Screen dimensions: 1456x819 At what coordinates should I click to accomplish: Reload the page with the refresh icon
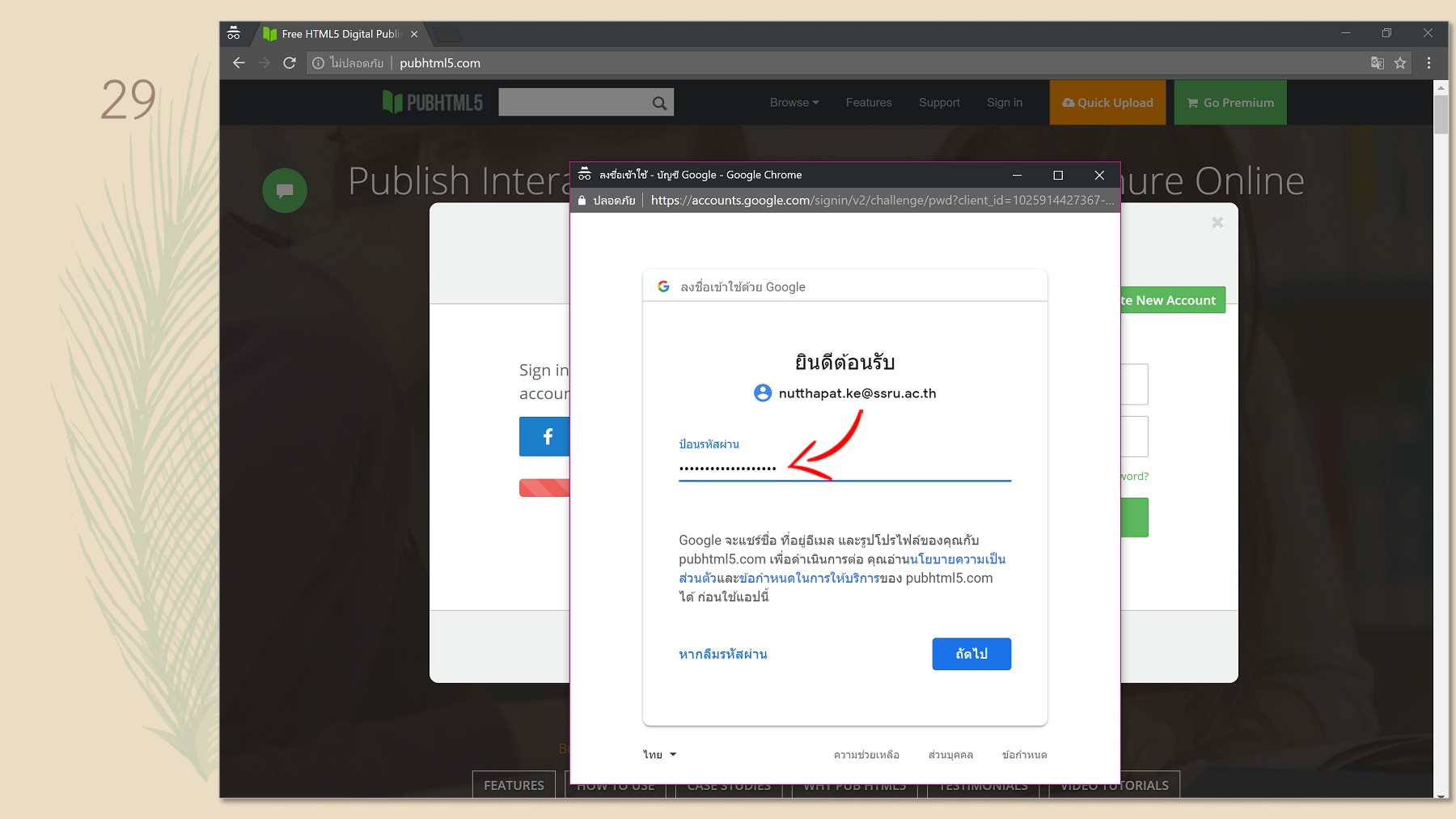(x=290, y=62)
